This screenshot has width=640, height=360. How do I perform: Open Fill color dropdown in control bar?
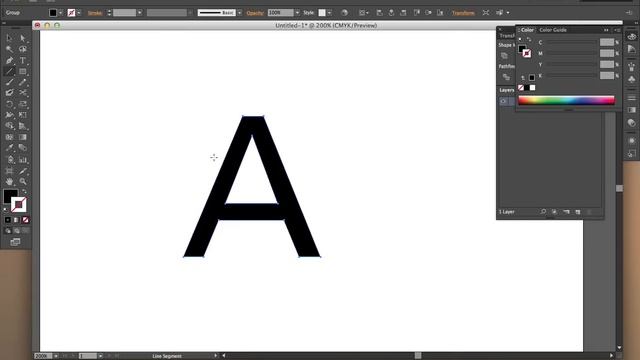click(x=60, y=13)
